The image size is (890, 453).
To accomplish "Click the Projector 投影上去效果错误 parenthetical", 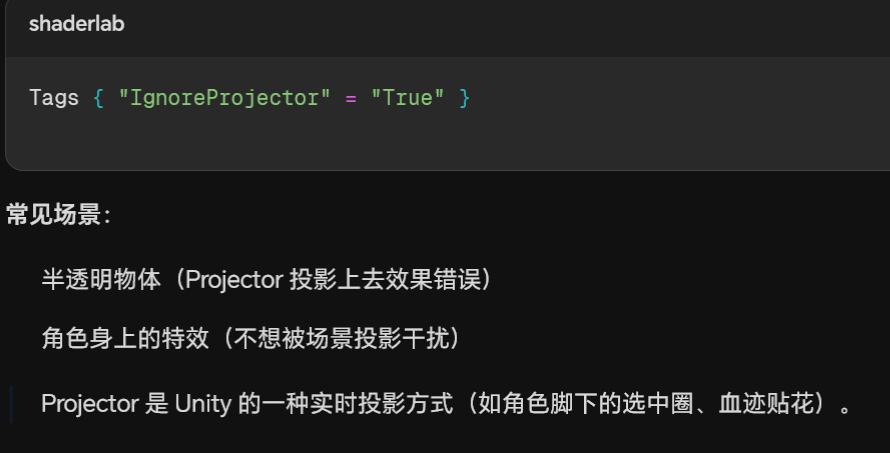I will [338, 279].
